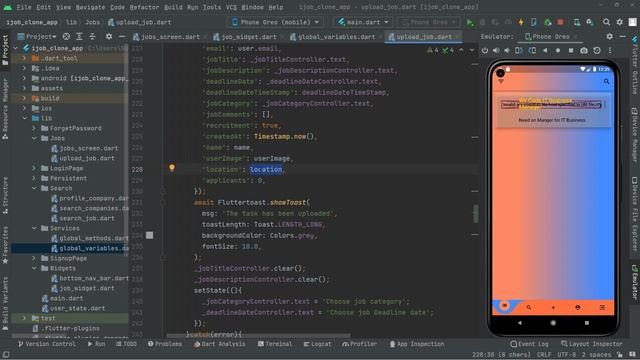640x360 pixels.
Task: Tap profile icon in phone bottom navigation
Action: (578, 307)
